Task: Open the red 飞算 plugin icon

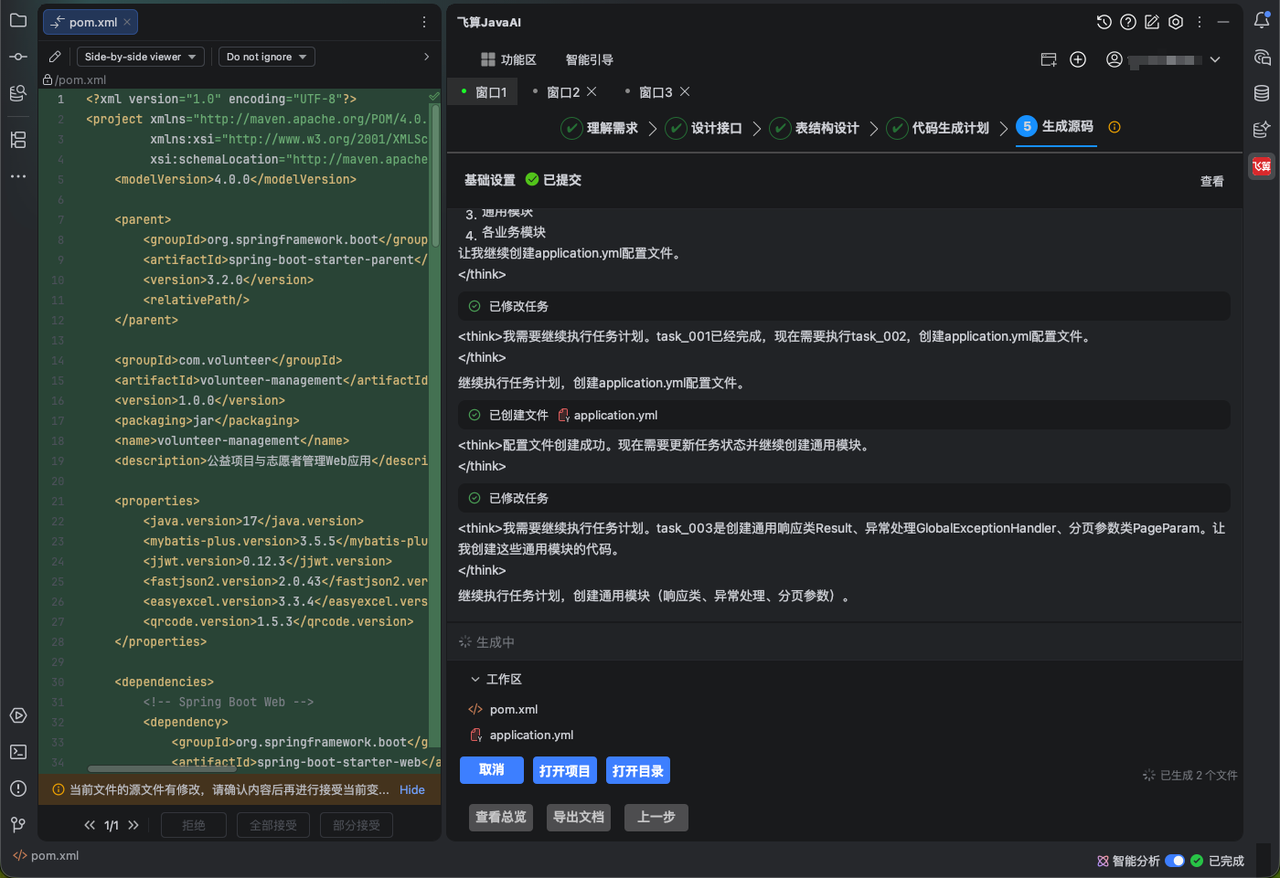Action: click(x=1261, y=166)
